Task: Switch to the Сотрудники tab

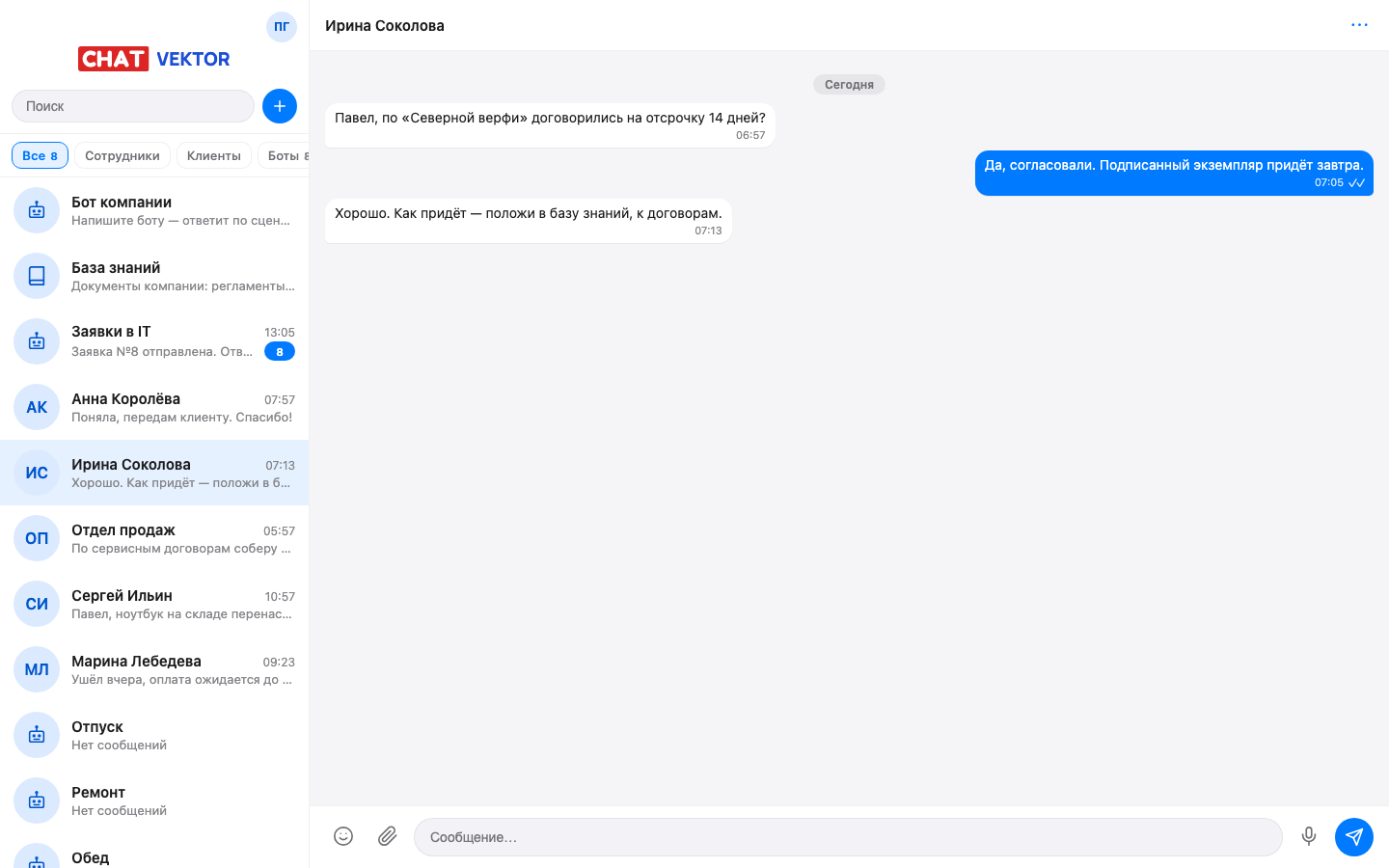Action: click(123, 155)
